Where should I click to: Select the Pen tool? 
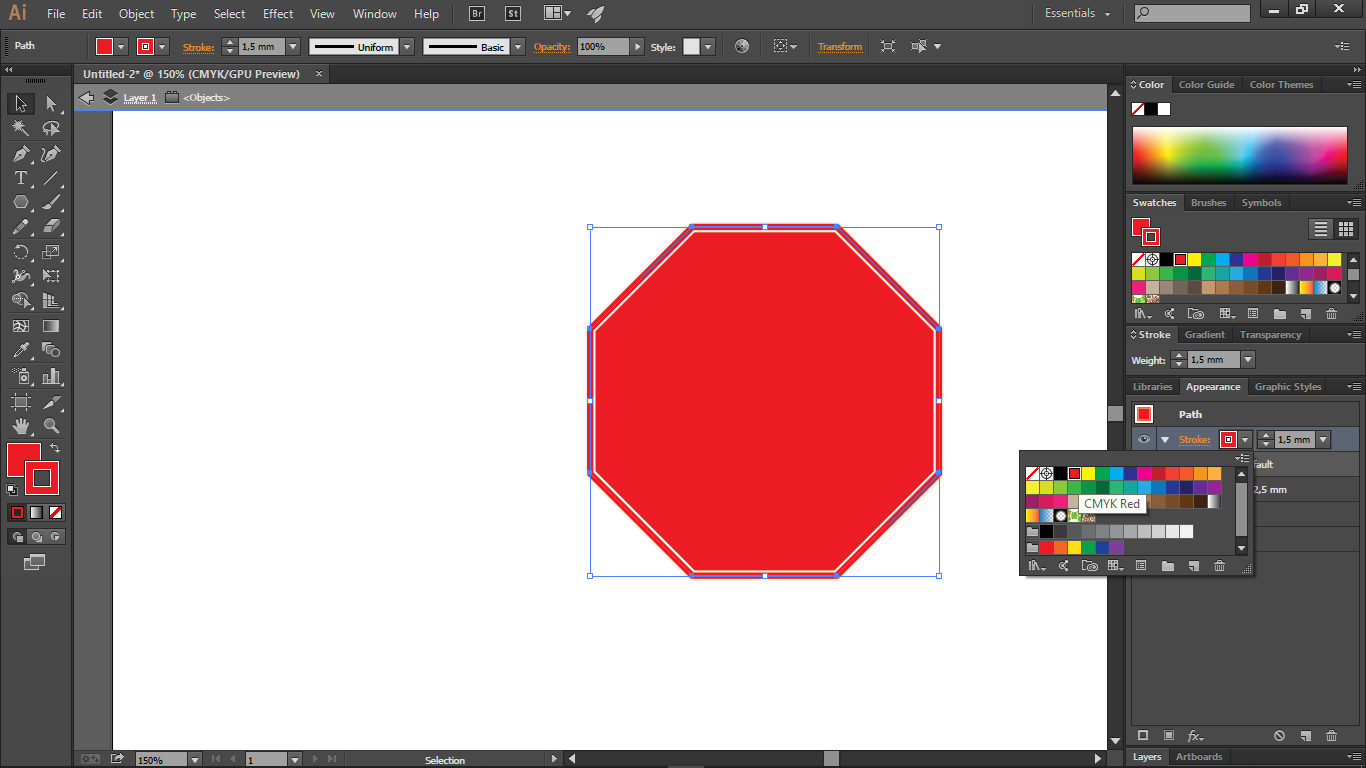click(x=20, y=154)
